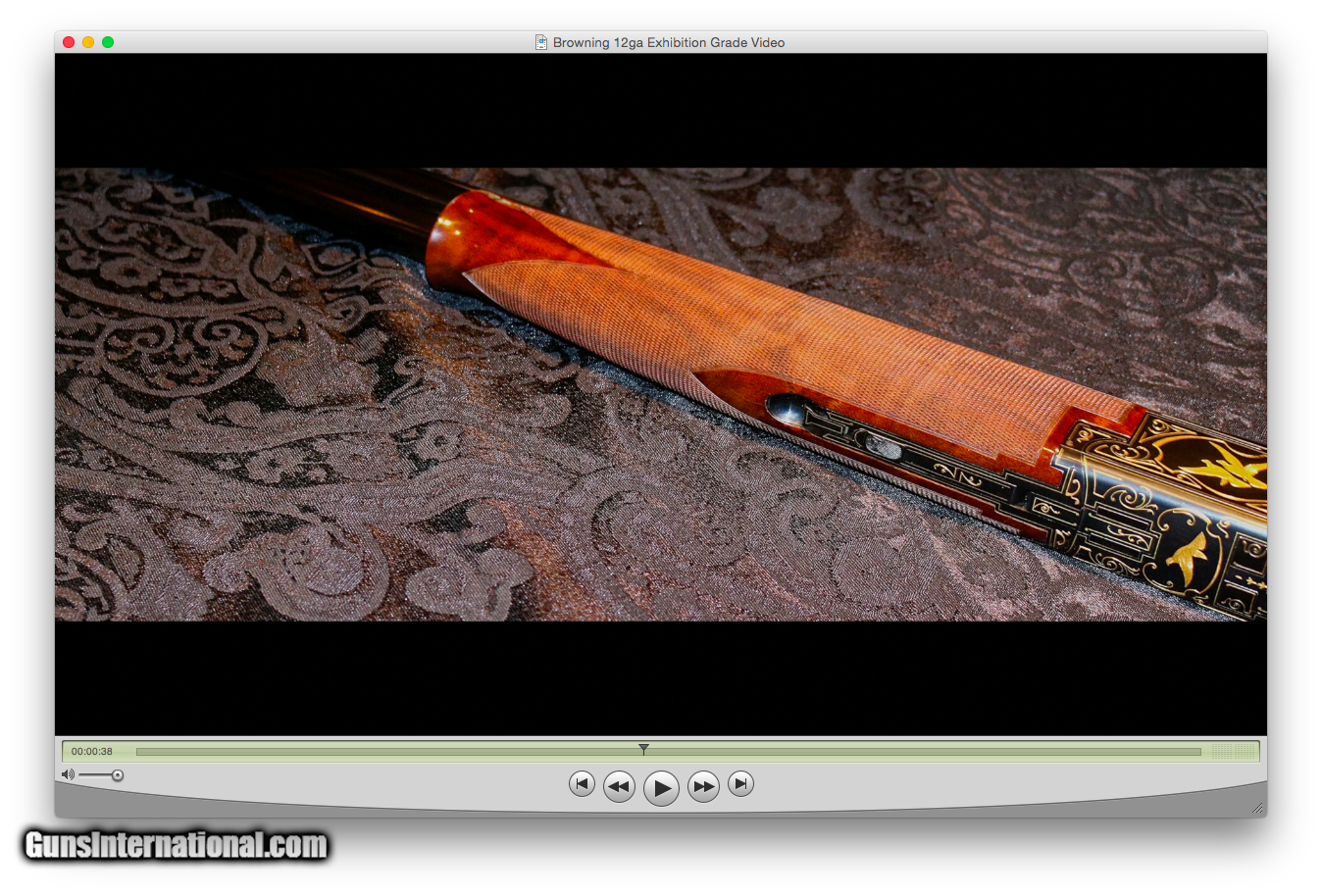Click the playhead marker on the timeline
The image size is (1322, 896).
pos(643,750)
